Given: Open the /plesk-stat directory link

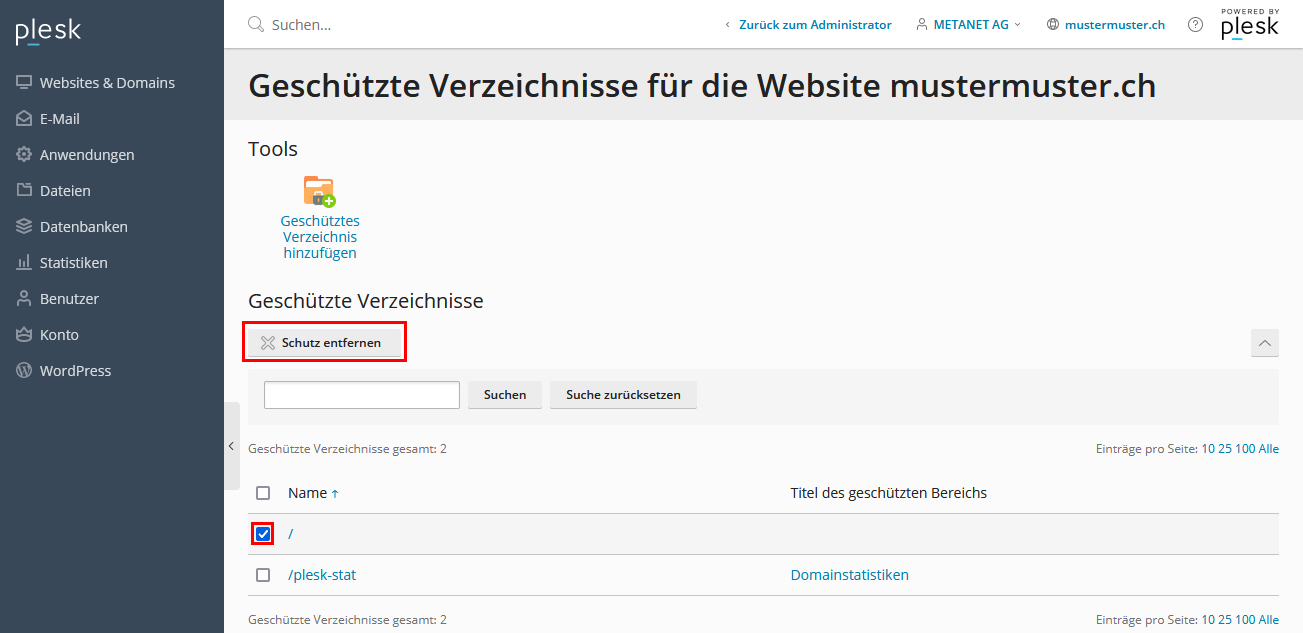Looking at the screenshot, I should coord(322,575).
